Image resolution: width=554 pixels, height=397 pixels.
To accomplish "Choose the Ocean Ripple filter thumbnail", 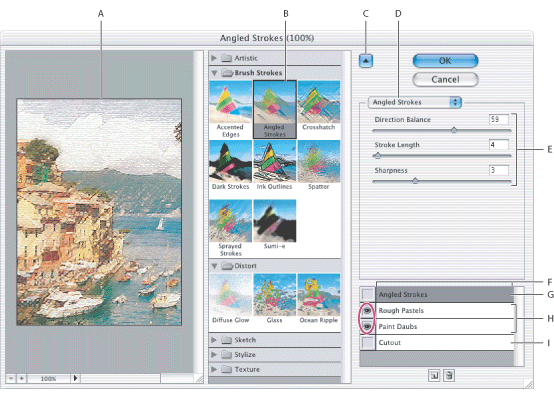I will tap(319, 295).
